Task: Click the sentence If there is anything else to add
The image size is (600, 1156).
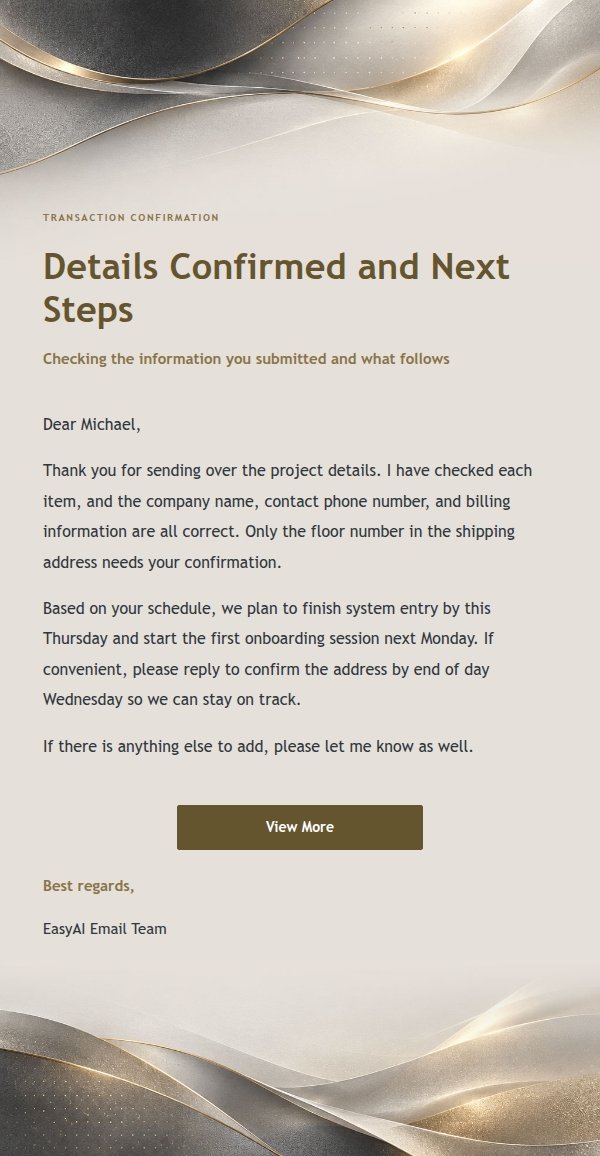Action: (x=258, y=746)
